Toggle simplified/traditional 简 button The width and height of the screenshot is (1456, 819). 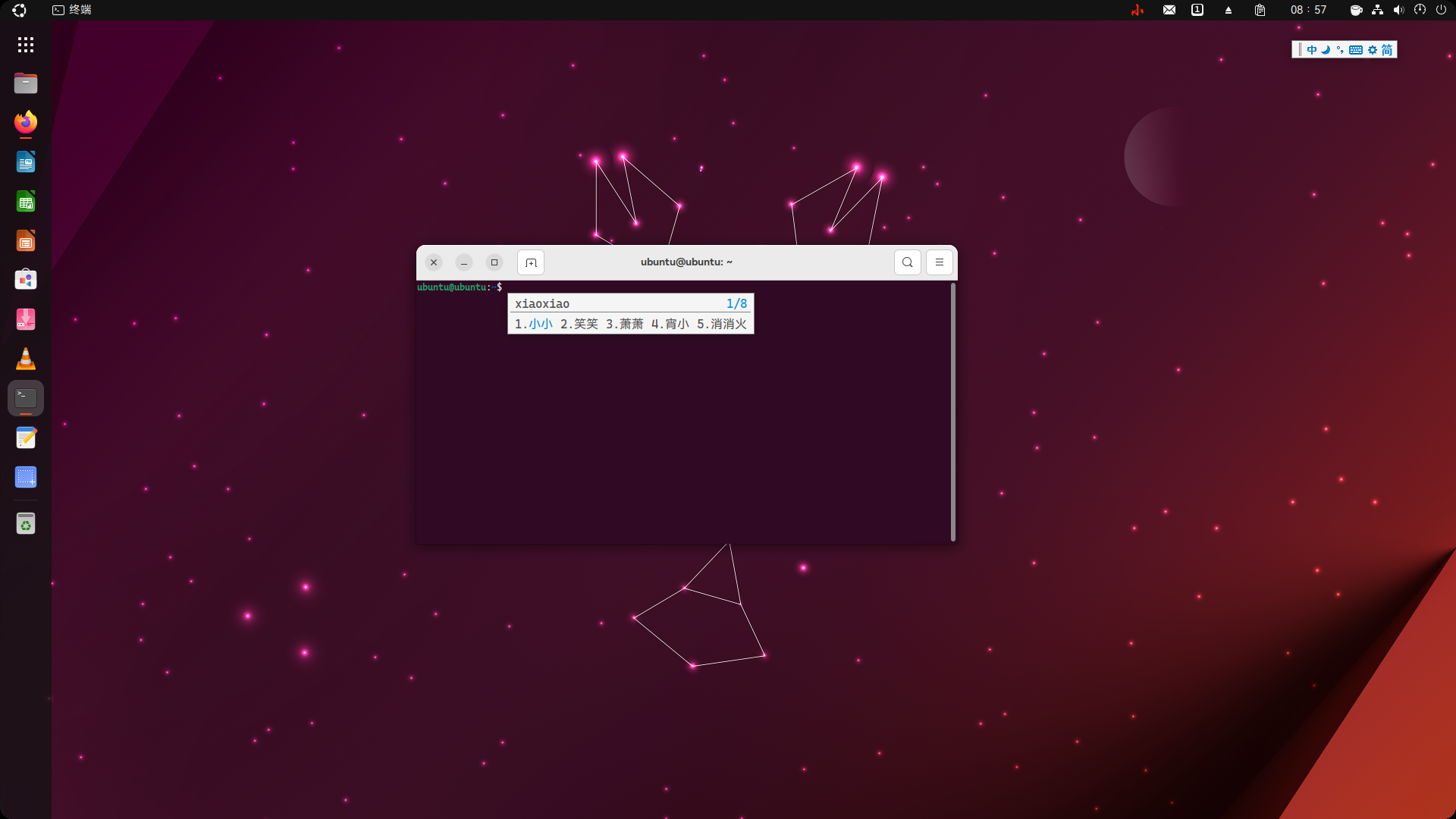pos(1387,50)
